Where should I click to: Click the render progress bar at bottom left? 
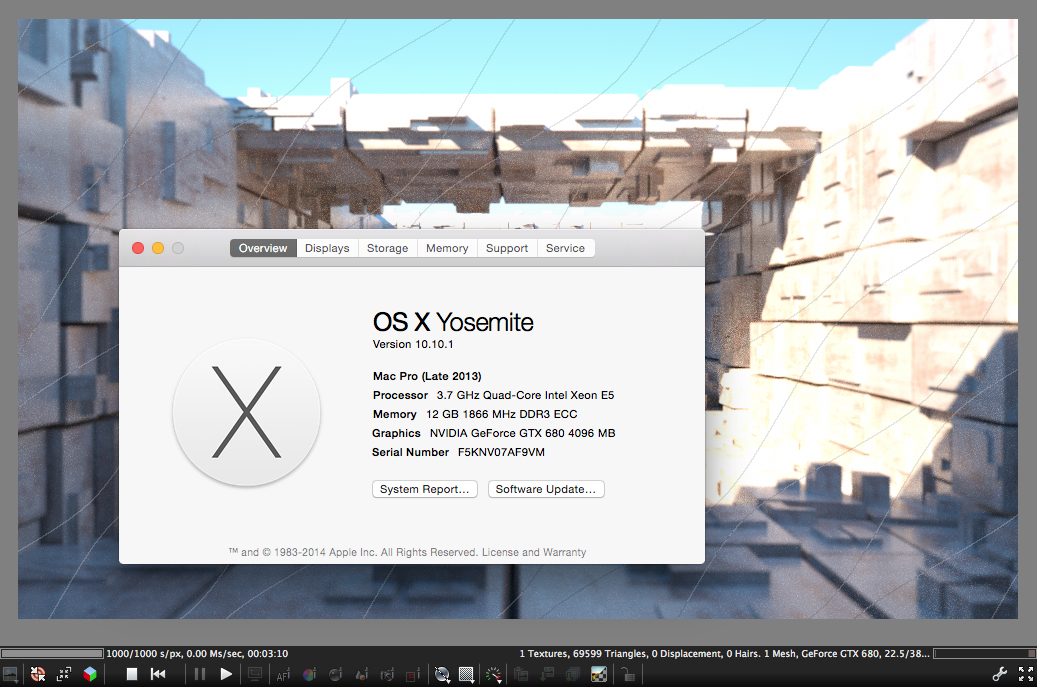click(x=52, y=653)
